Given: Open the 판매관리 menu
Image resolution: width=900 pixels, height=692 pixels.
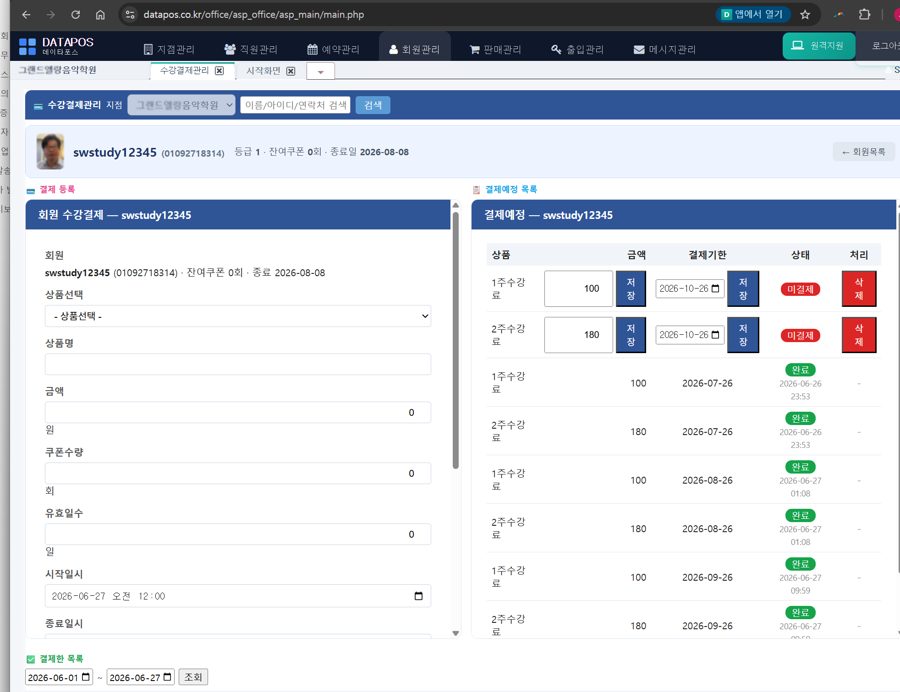Looking at the screenshot, I should coord(495,49).
